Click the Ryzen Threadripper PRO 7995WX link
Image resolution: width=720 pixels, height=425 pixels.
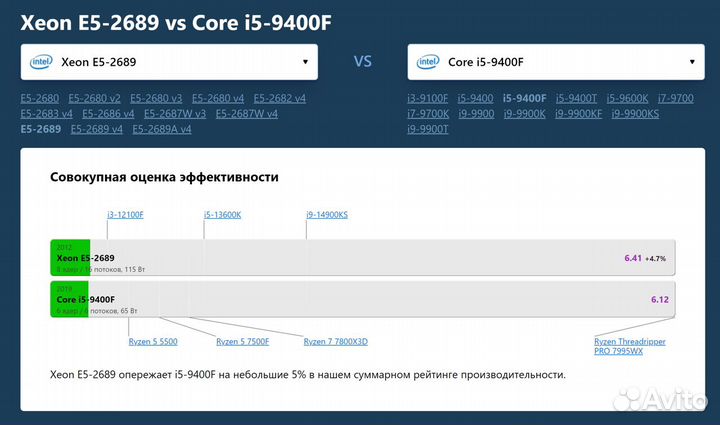pos(630,346)
